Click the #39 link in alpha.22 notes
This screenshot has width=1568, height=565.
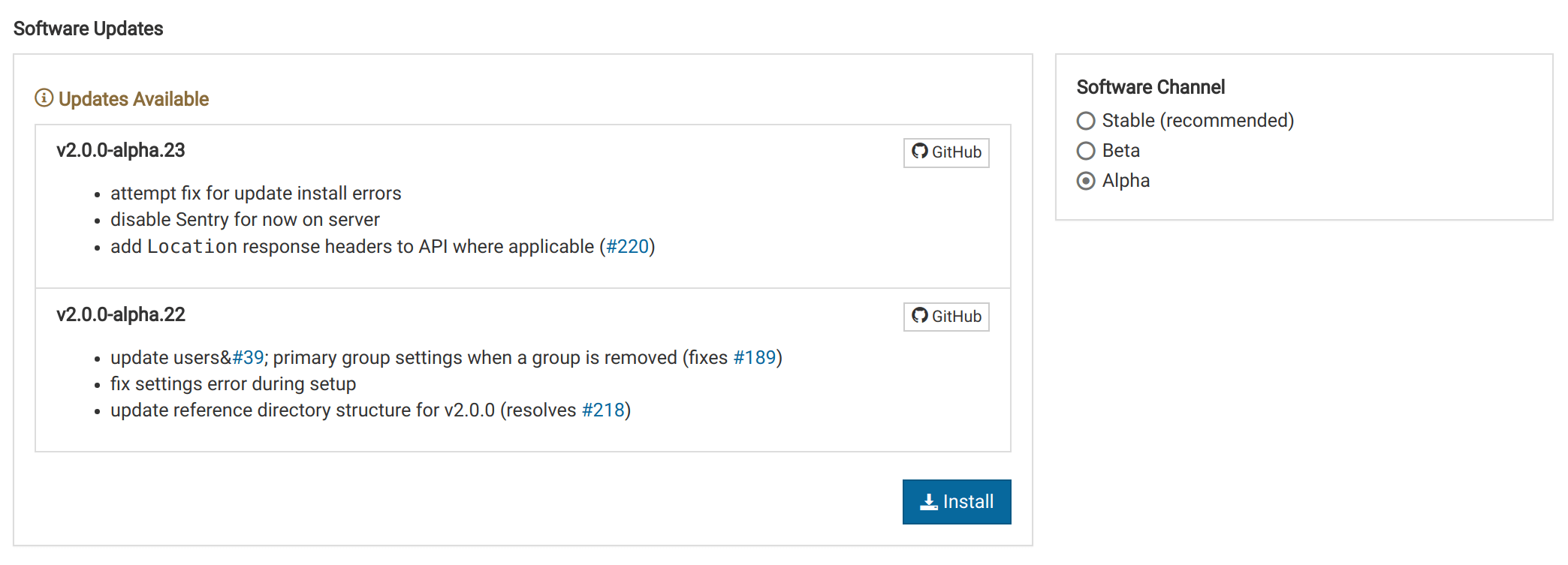[x=248, y=358]
